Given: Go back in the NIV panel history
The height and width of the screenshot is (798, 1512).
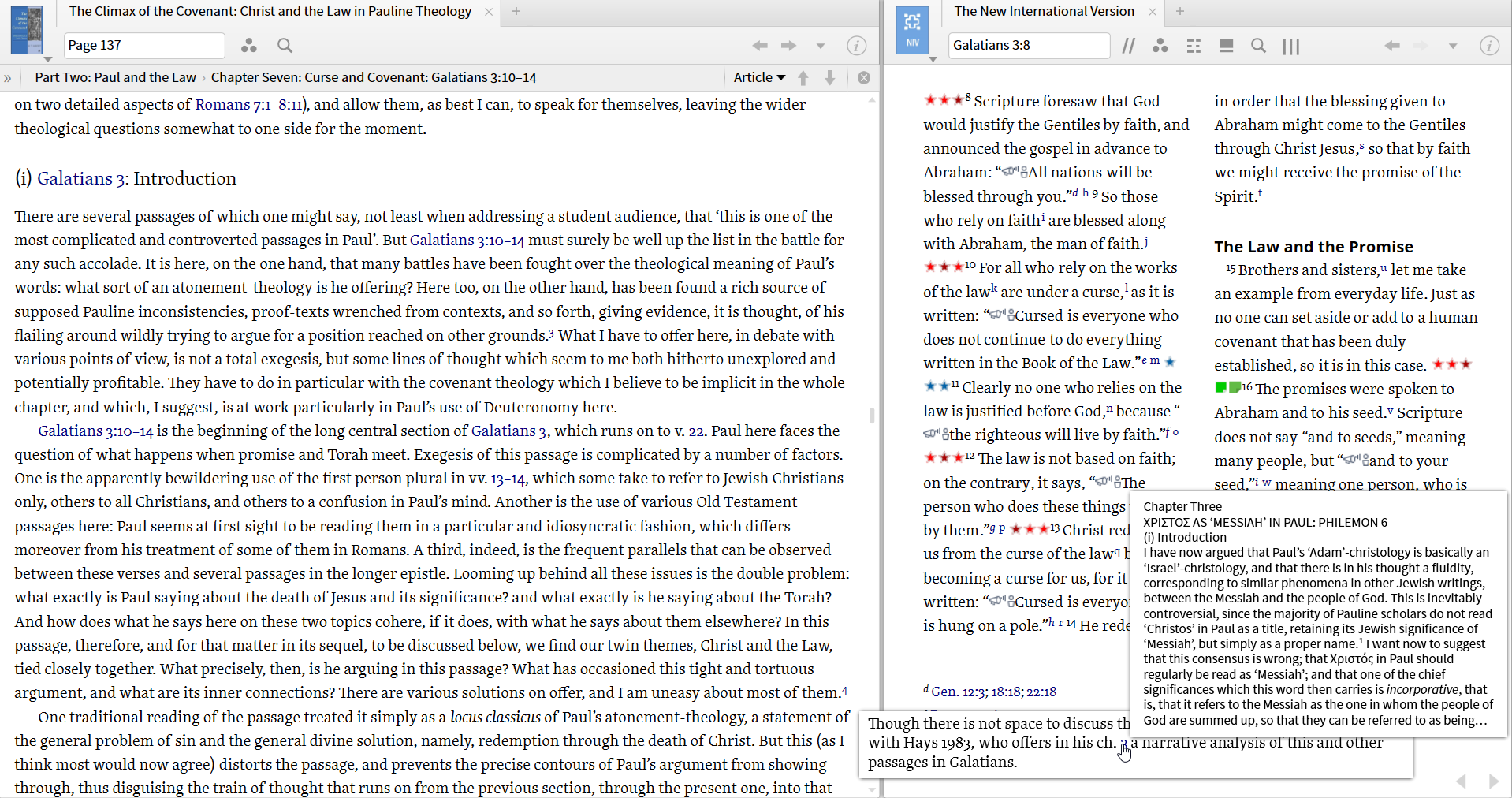Looking at the screenshot, I should tap(1392, 46).
